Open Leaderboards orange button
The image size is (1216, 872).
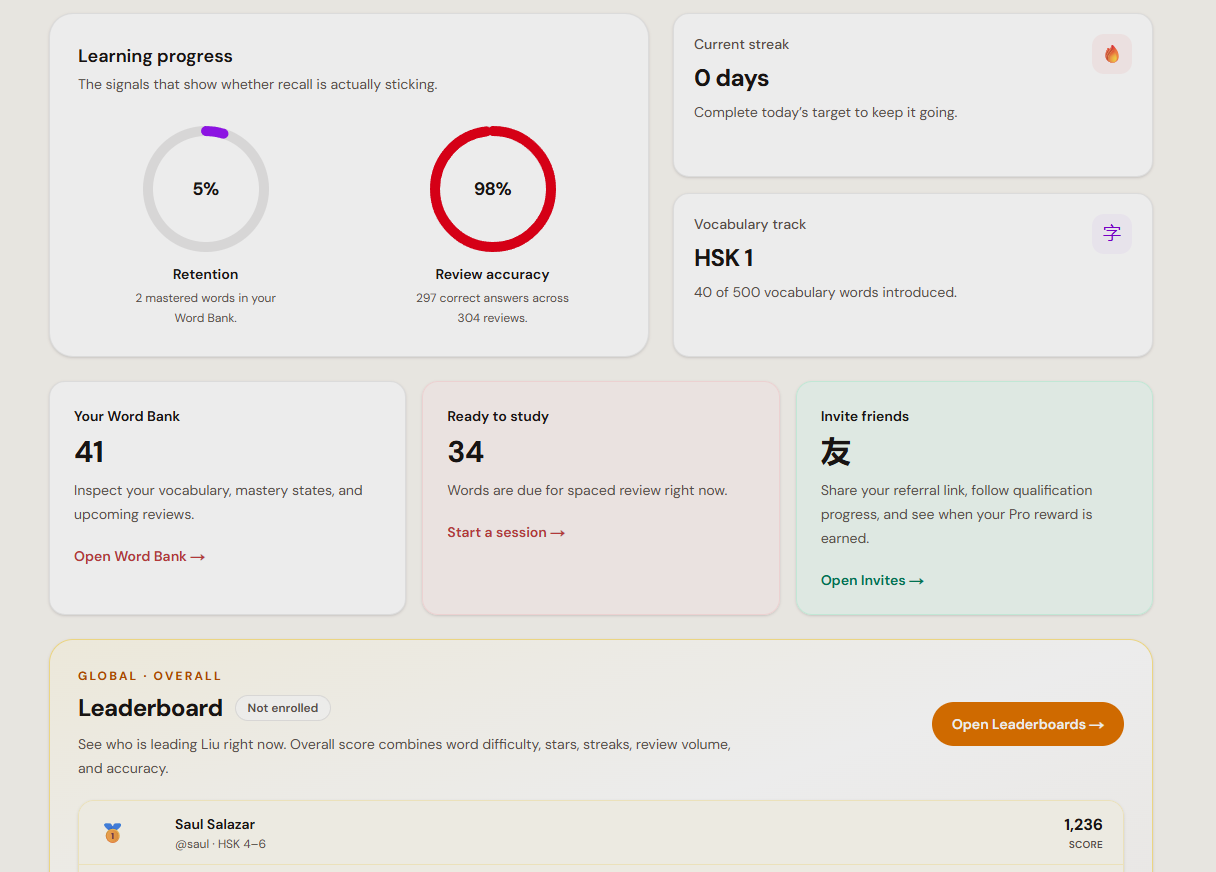pos(1027,724)
